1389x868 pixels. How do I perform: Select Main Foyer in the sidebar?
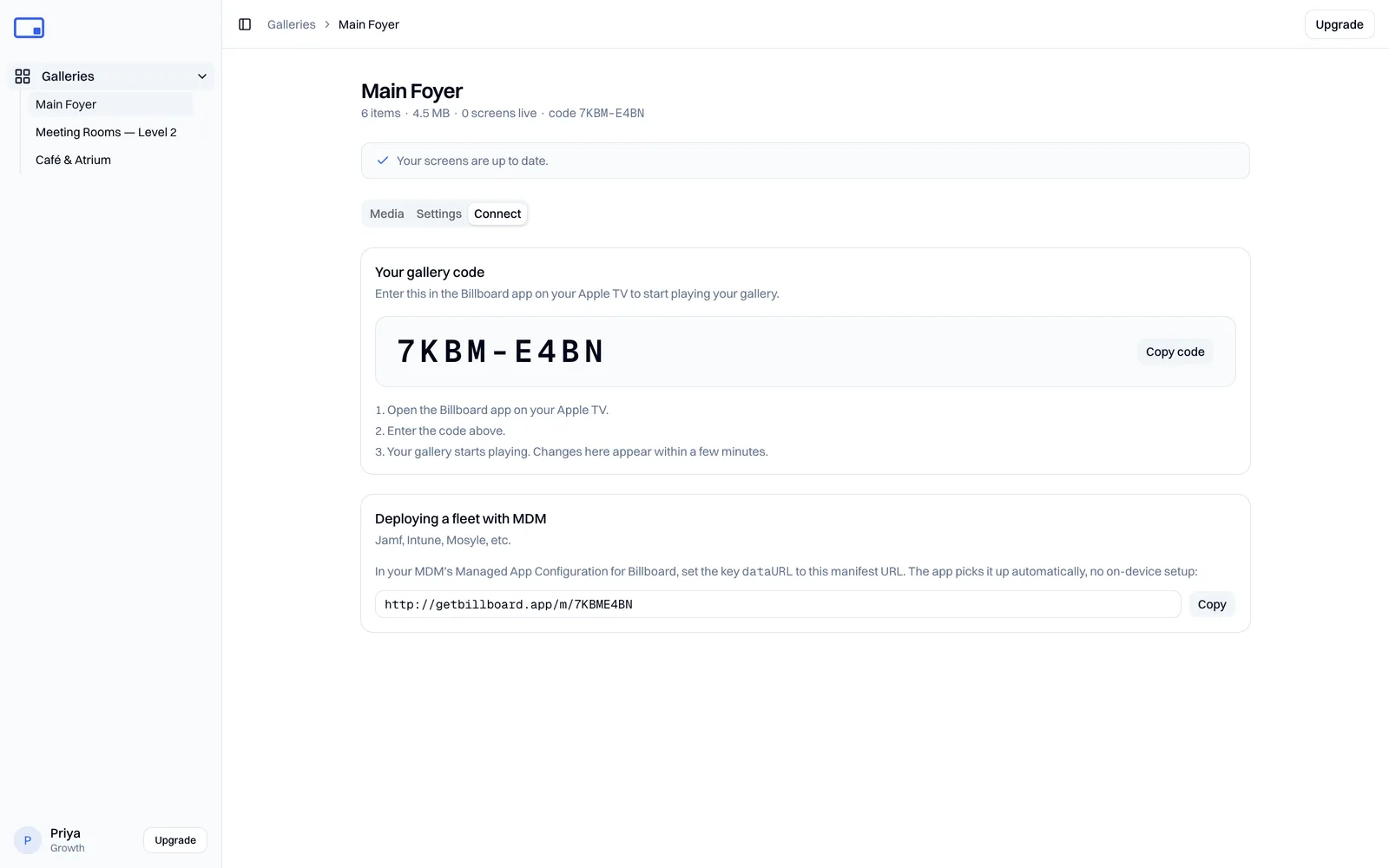pyautogui.click(x=66, y=104)
